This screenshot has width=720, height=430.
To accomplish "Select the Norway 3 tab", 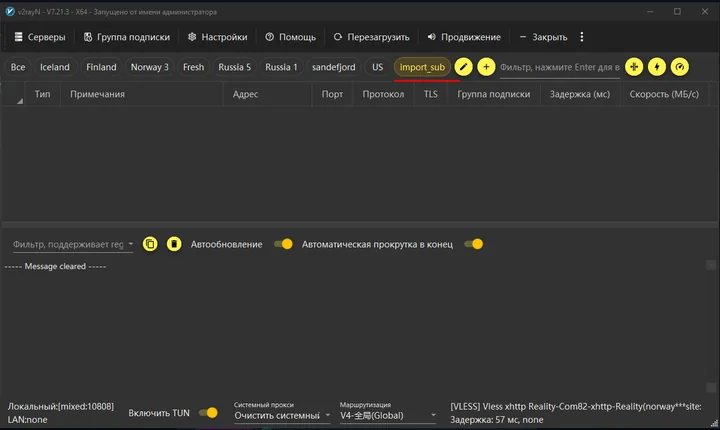I will [x=149, y=67].
